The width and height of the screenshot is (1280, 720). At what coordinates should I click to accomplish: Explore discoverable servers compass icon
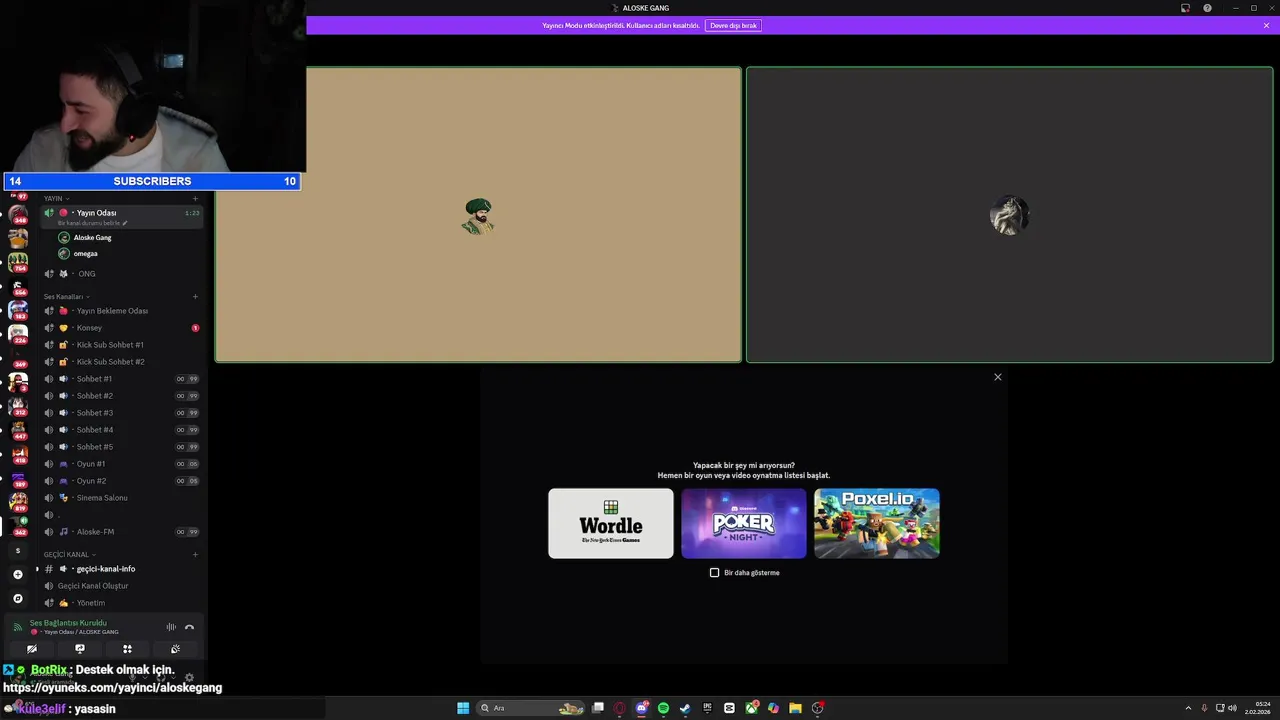click(x=17, y=598)
